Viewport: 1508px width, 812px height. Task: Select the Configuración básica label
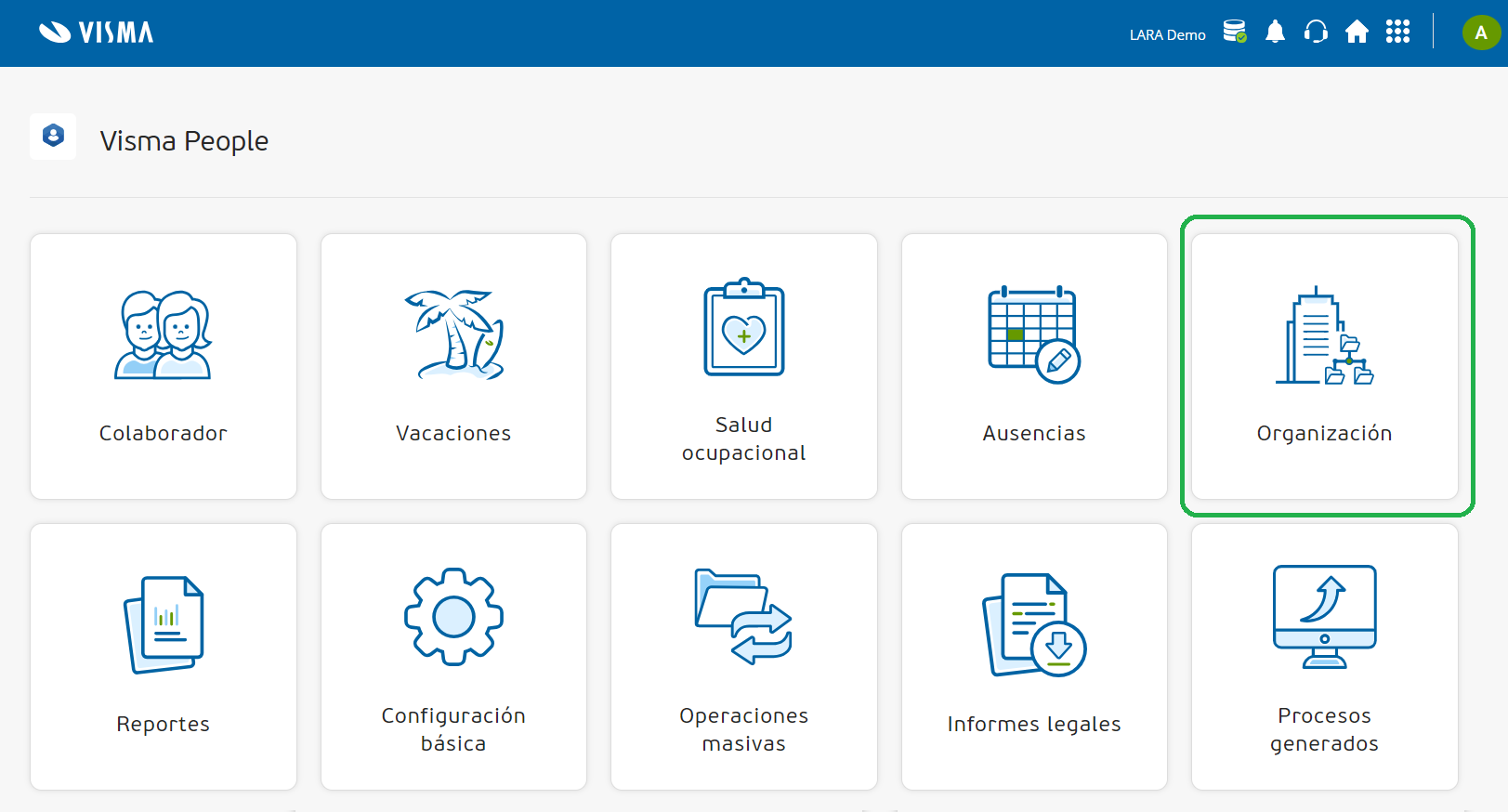point(453,729)
